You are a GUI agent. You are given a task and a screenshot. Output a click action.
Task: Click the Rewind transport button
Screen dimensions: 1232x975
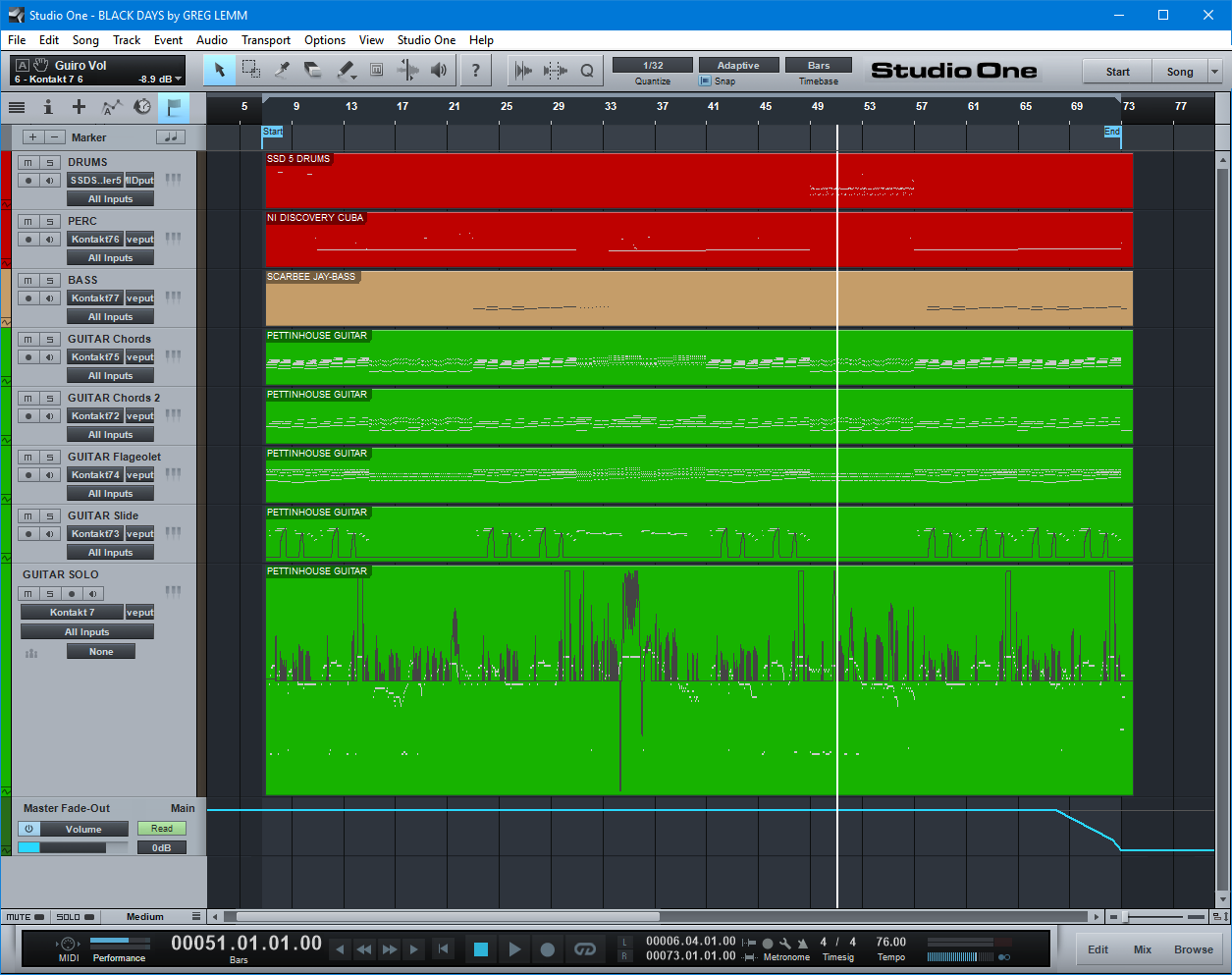pos(364,949)
